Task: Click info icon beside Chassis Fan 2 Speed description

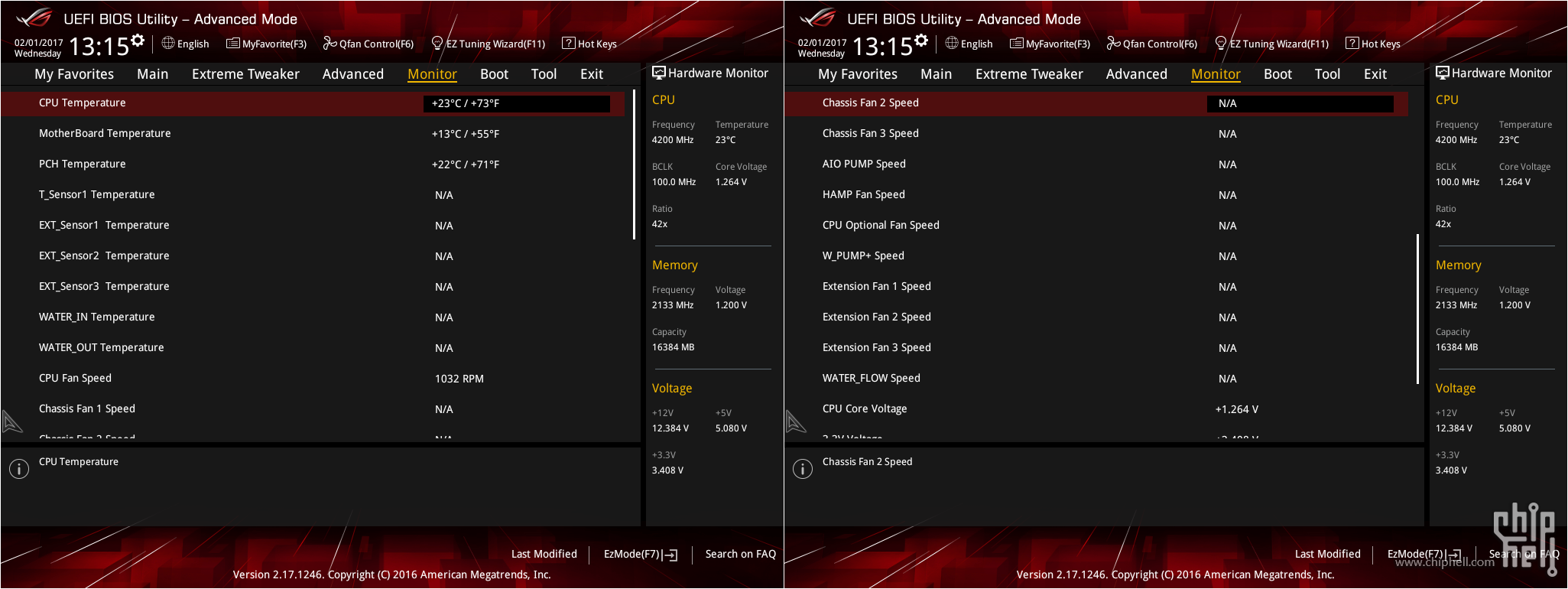Action: [x=803, y=469]
